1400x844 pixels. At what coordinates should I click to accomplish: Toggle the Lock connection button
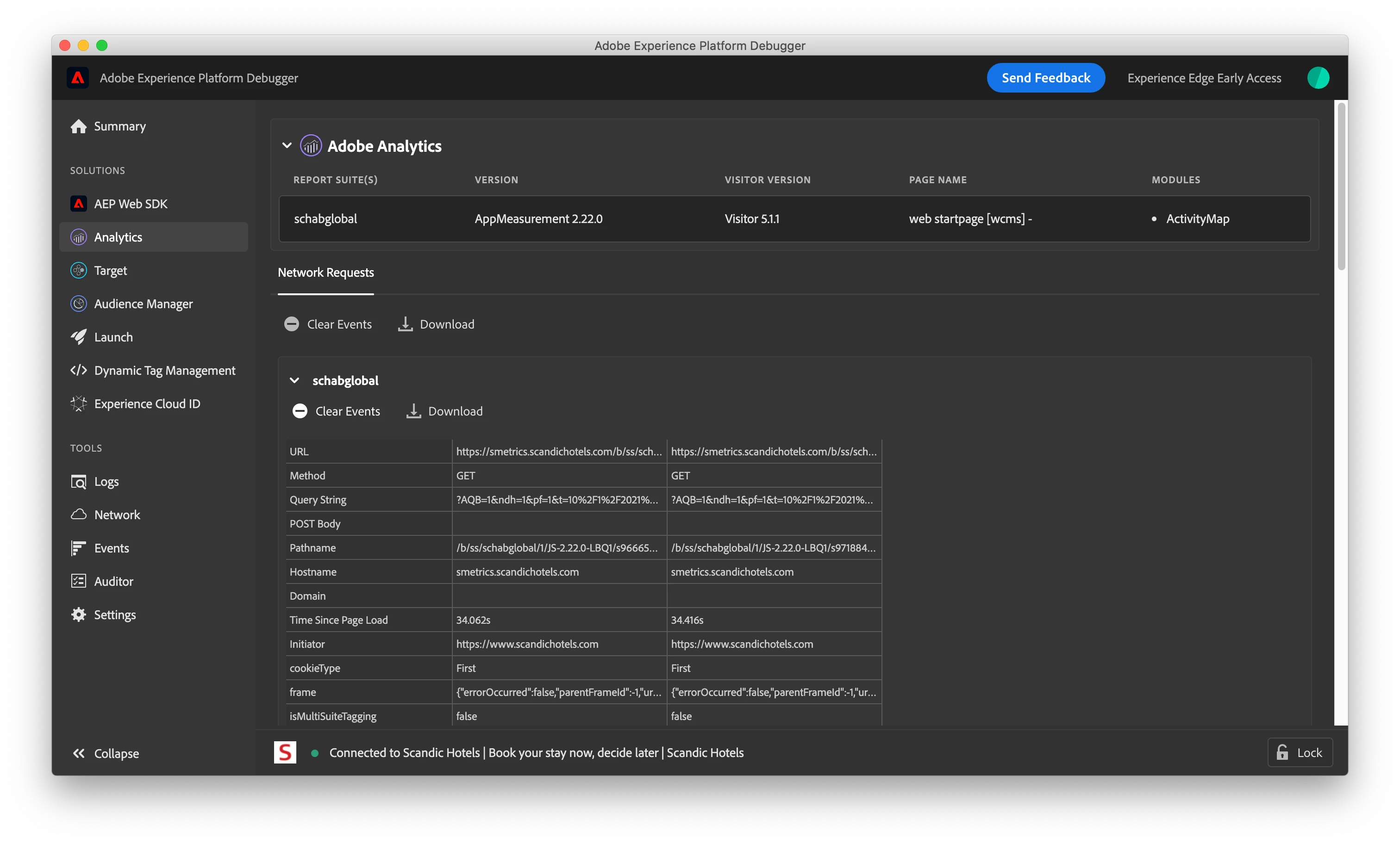(x=1300, y=752)
